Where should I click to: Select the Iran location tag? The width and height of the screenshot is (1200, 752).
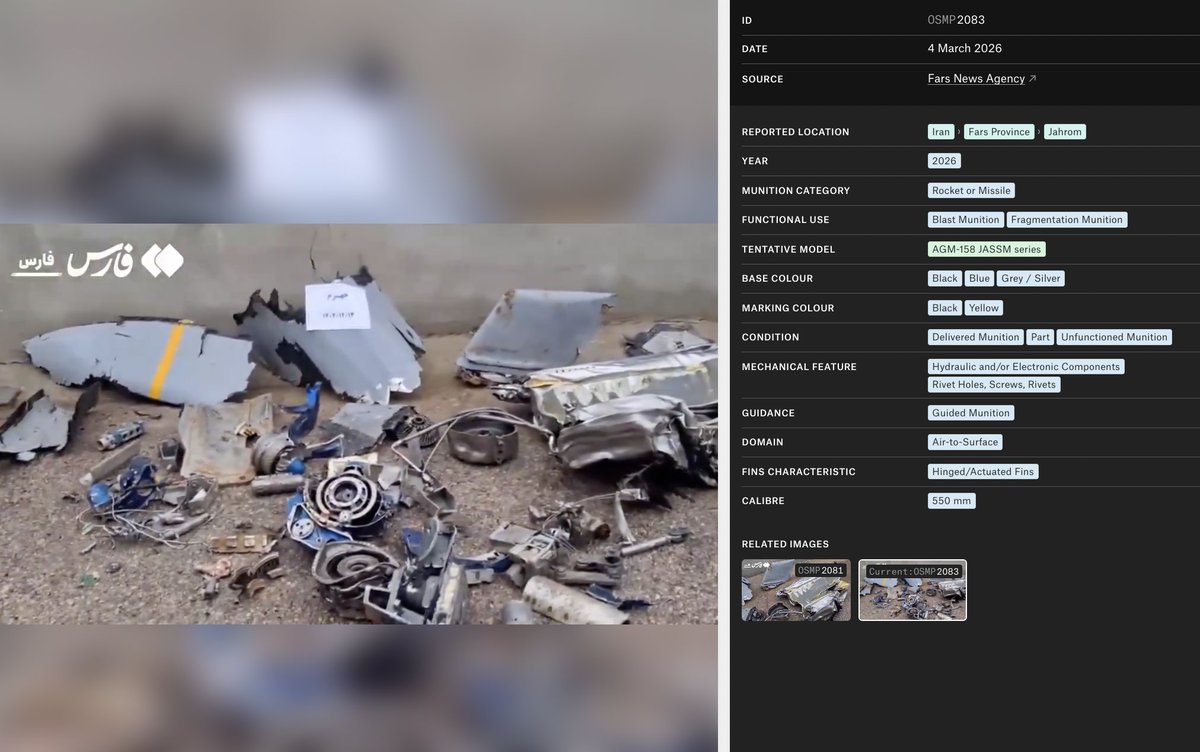coord(939,131)
